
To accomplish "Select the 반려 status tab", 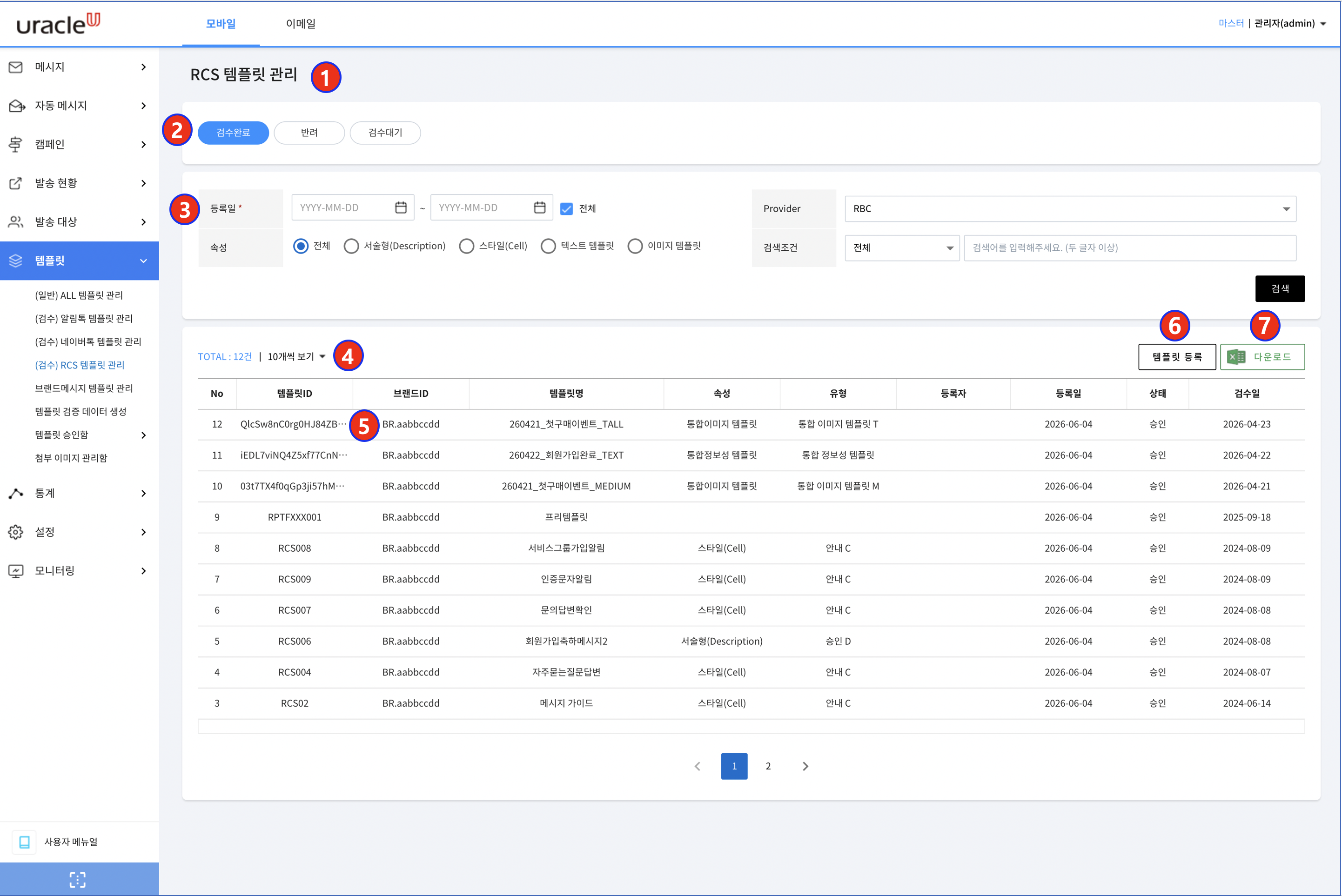I will [x=309, y=133].
